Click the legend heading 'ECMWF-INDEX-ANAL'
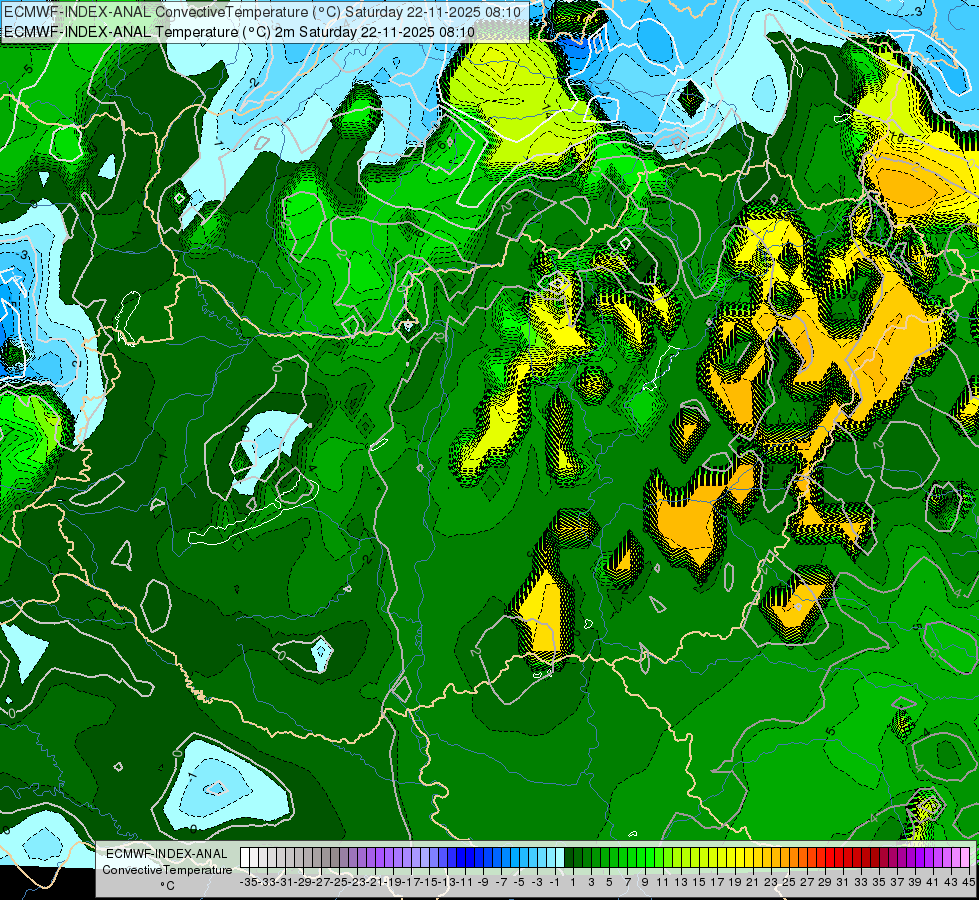Screen dimensions: 979x900 pyautogui.click(x=167, y=854)
